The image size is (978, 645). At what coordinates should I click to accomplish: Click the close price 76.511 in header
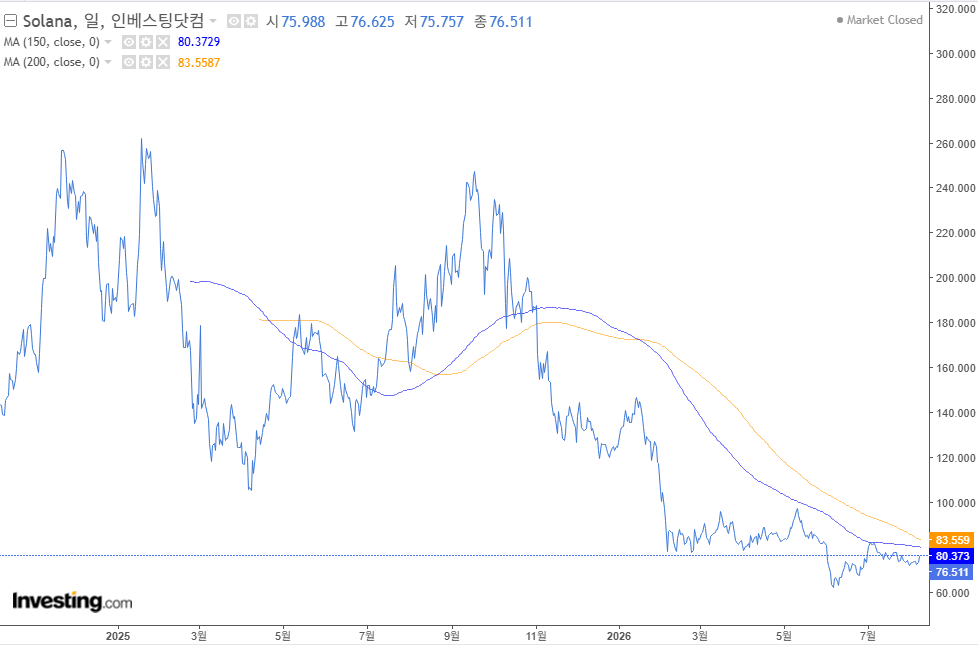pyautogui.click(x=511, y=22)
